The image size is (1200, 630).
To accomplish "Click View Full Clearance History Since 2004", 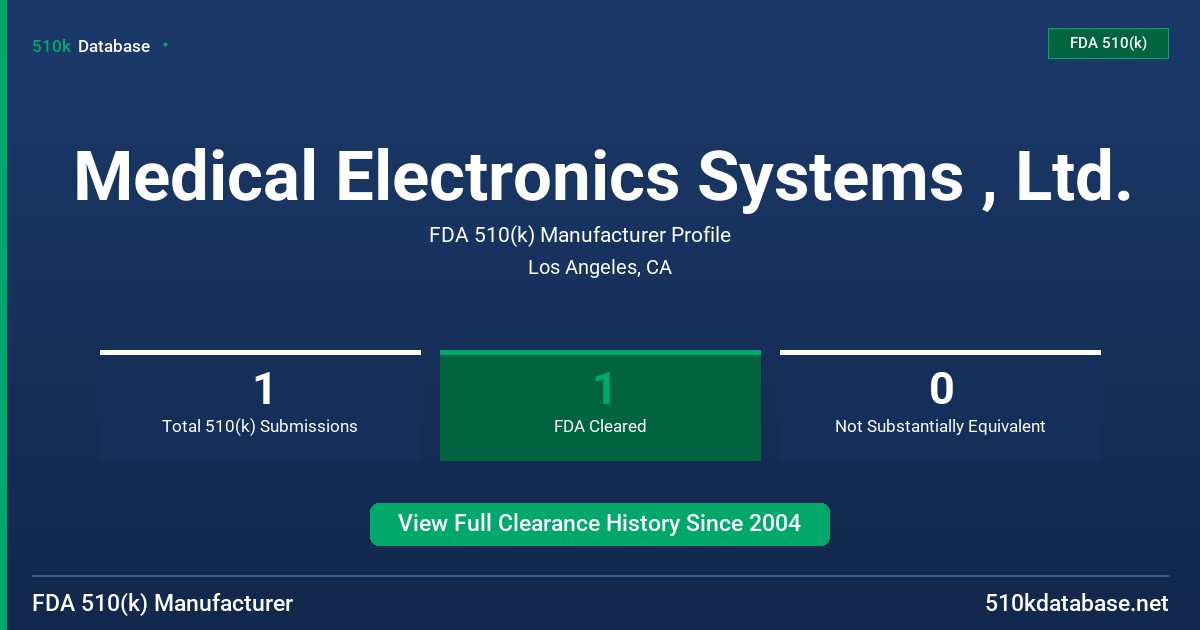I will (600, 524).
